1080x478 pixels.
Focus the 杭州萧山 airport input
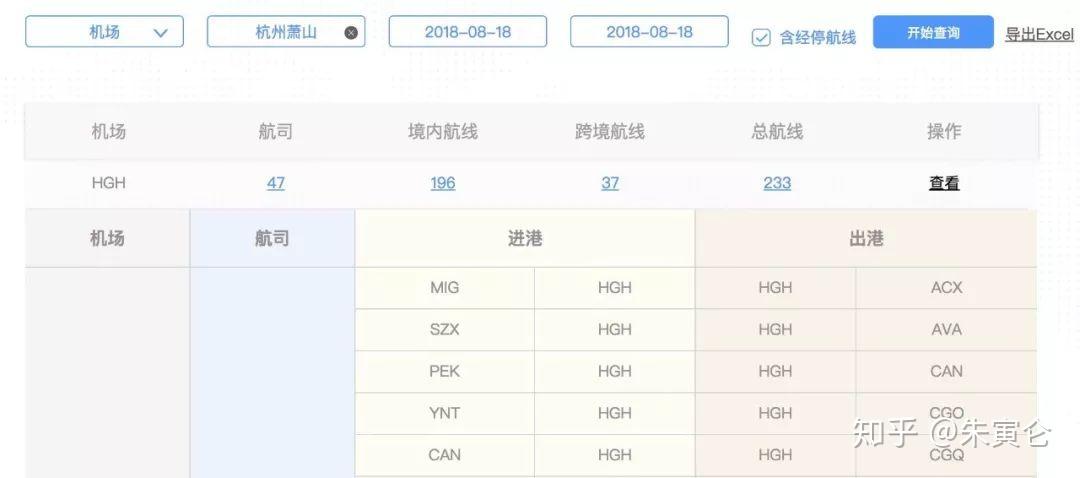tap(280, 32)
